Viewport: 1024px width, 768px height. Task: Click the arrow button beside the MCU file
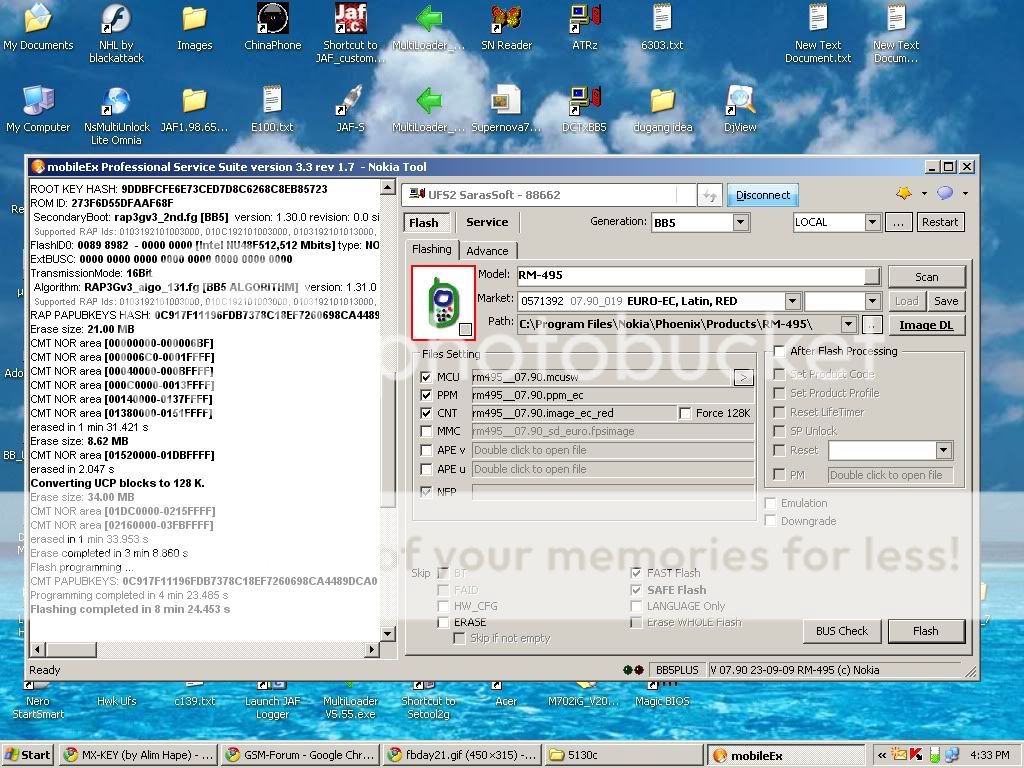coord(743,377)
